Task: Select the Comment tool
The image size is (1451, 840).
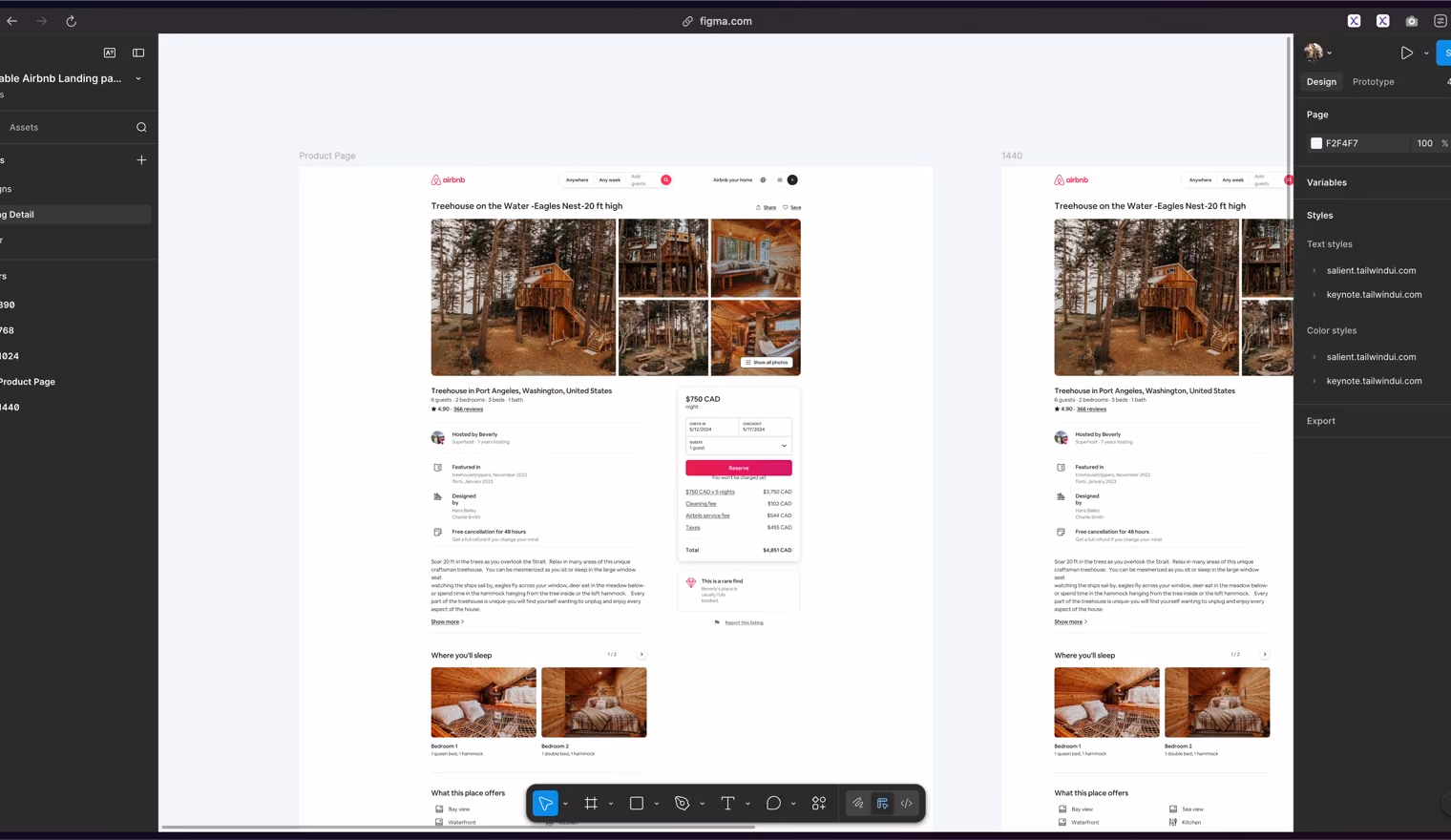Action: tap(773, 804)
